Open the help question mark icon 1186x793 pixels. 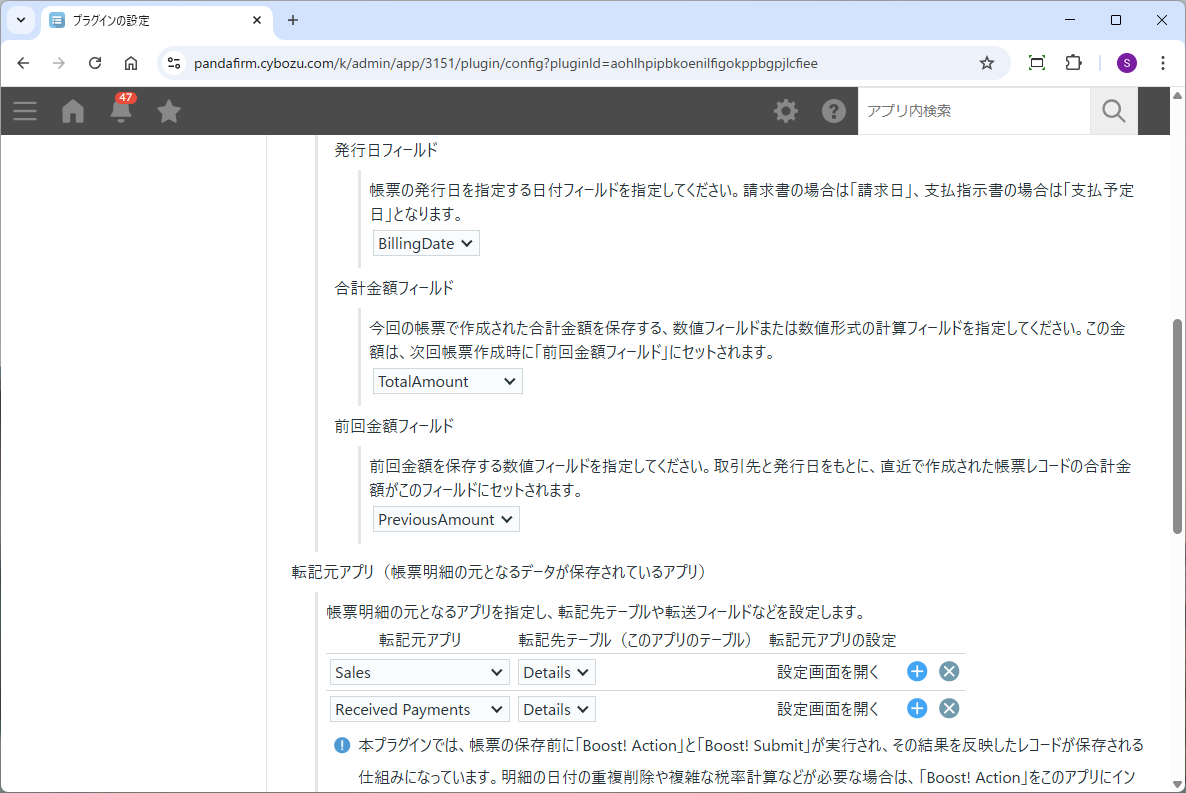click(x=834, y=111)
